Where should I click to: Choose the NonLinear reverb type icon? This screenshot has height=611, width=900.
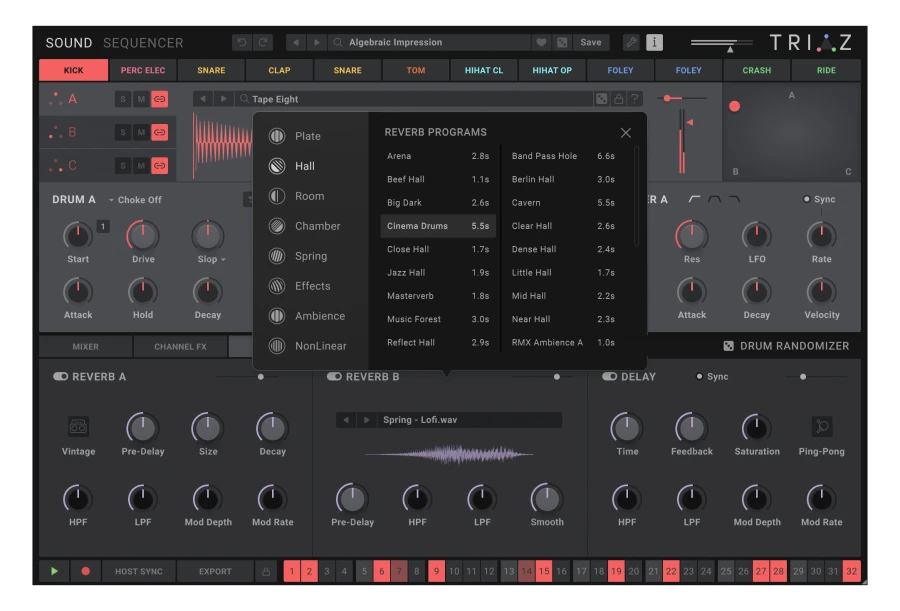[277, 346]
